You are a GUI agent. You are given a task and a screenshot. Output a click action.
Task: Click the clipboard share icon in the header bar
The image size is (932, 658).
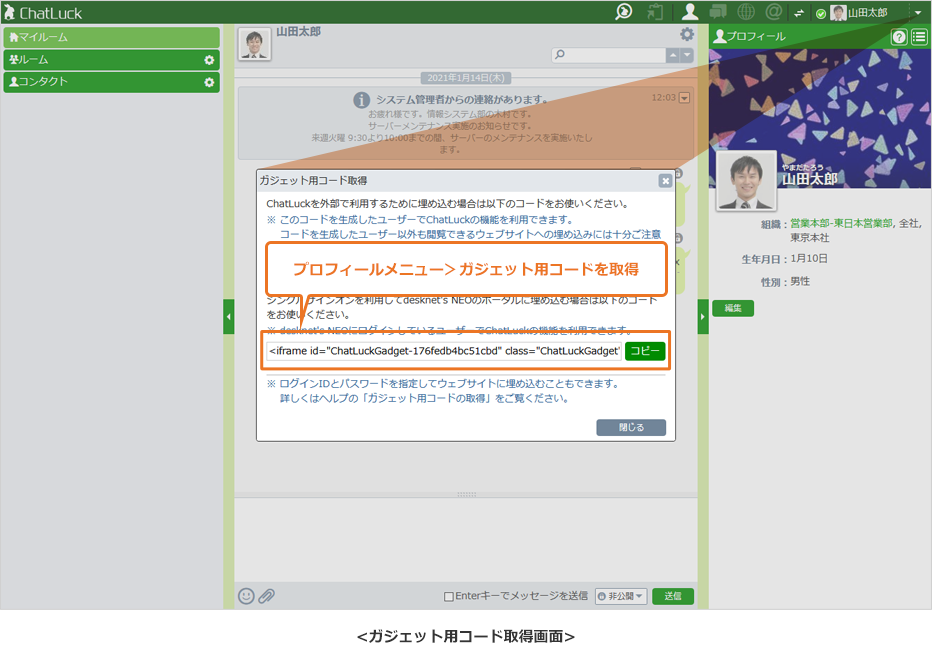pos(655,12)
